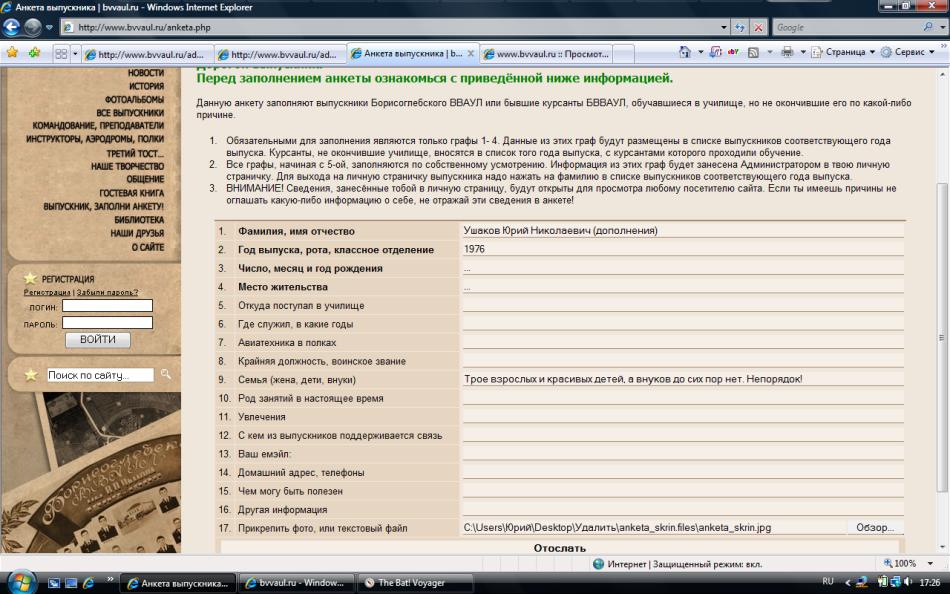Switch to bvvaul.ru - Window... taskbar button
Viewport: 950px width, 594px height.
[297, 583]
